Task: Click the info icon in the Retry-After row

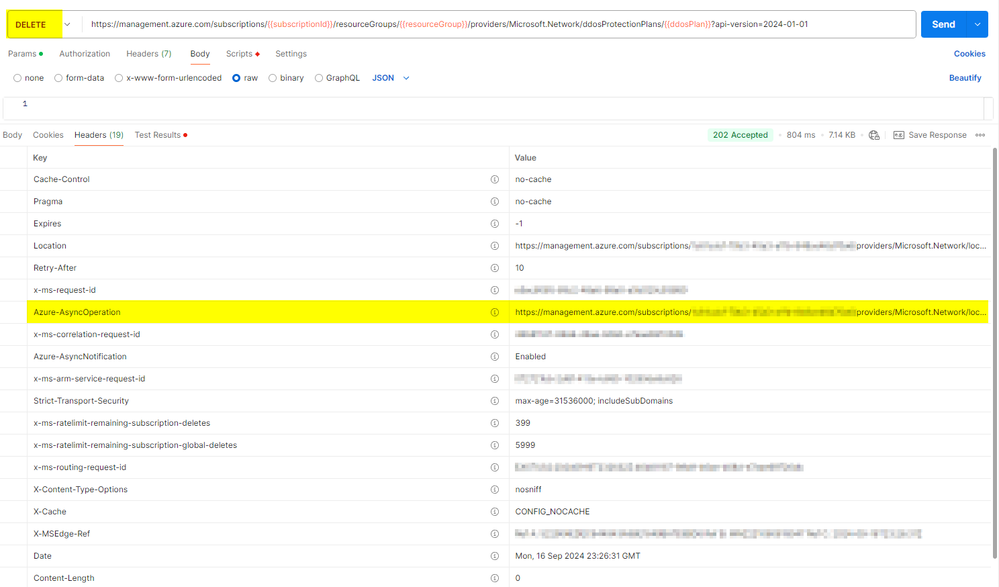Action: click(x=494, y=268)
